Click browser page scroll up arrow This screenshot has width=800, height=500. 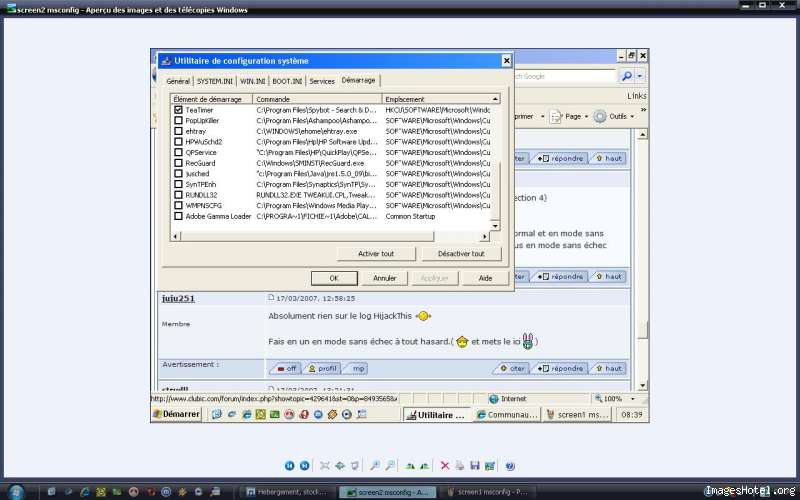(643, 135)
